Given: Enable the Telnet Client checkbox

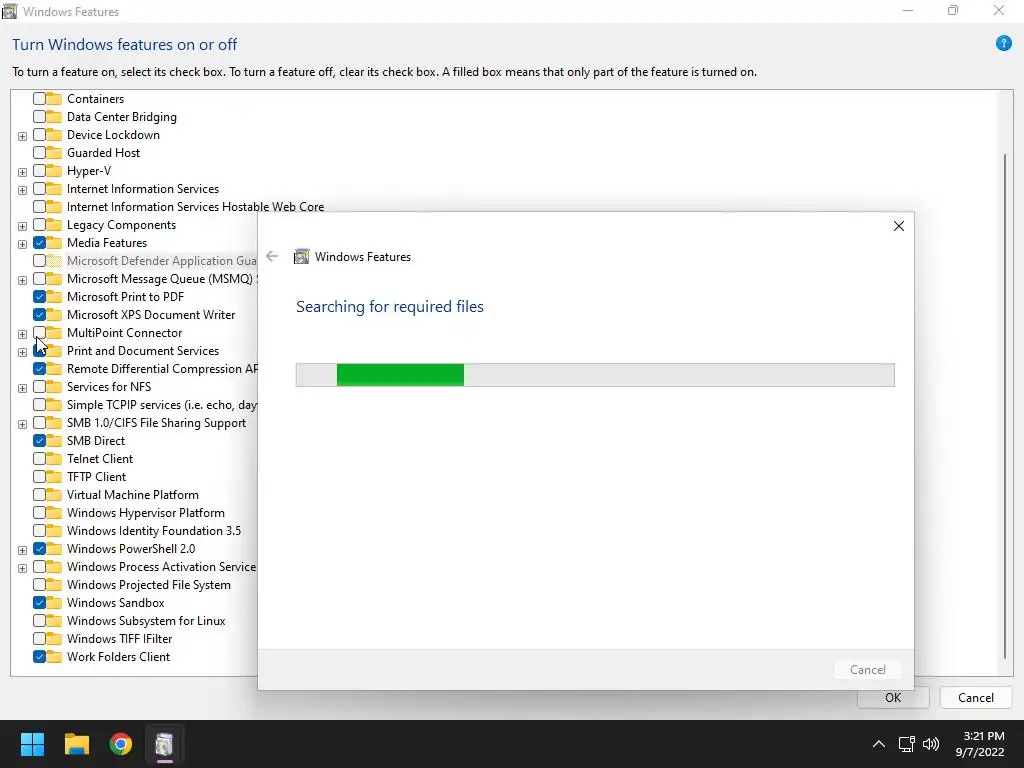Looking at the screenshot, I should pyautogui.click(x=39, y=458).
